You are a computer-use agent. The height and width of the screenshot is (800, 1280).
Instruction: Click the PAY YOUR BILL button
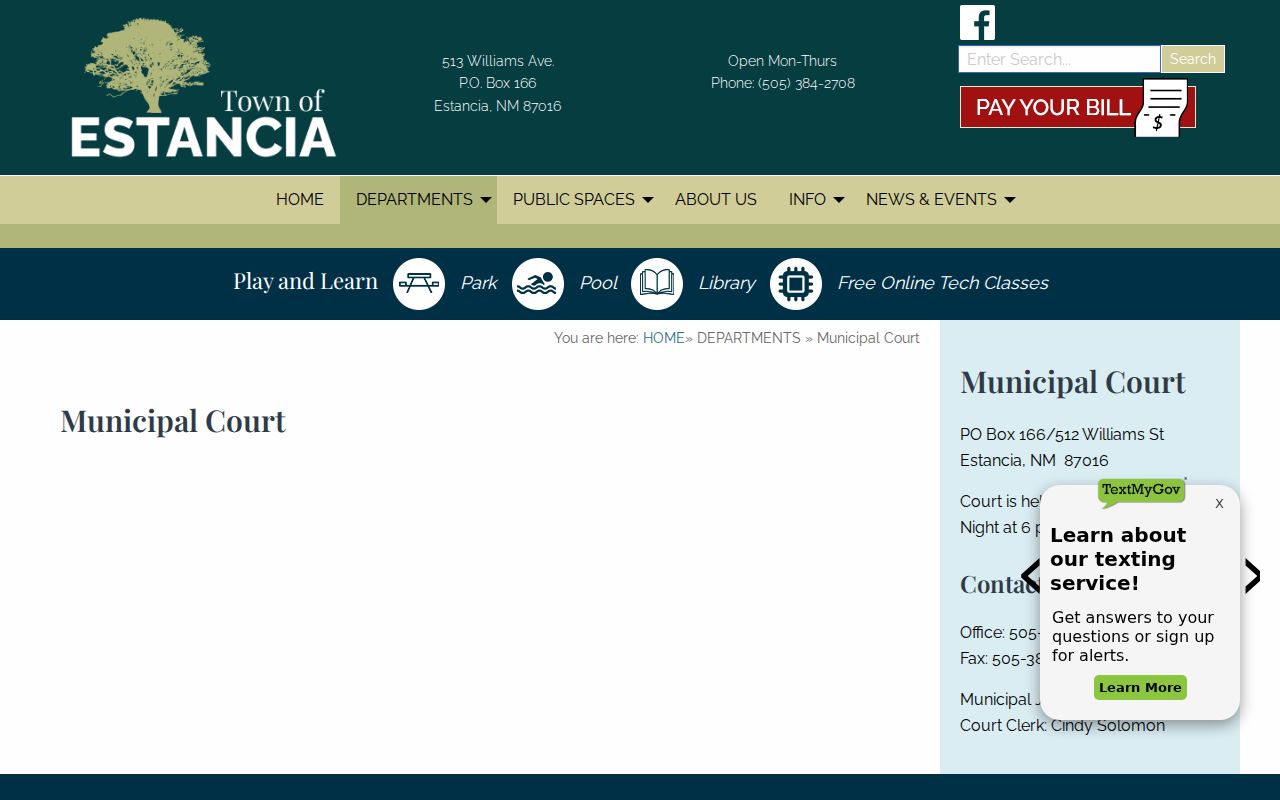click(x=1078, y=107)
